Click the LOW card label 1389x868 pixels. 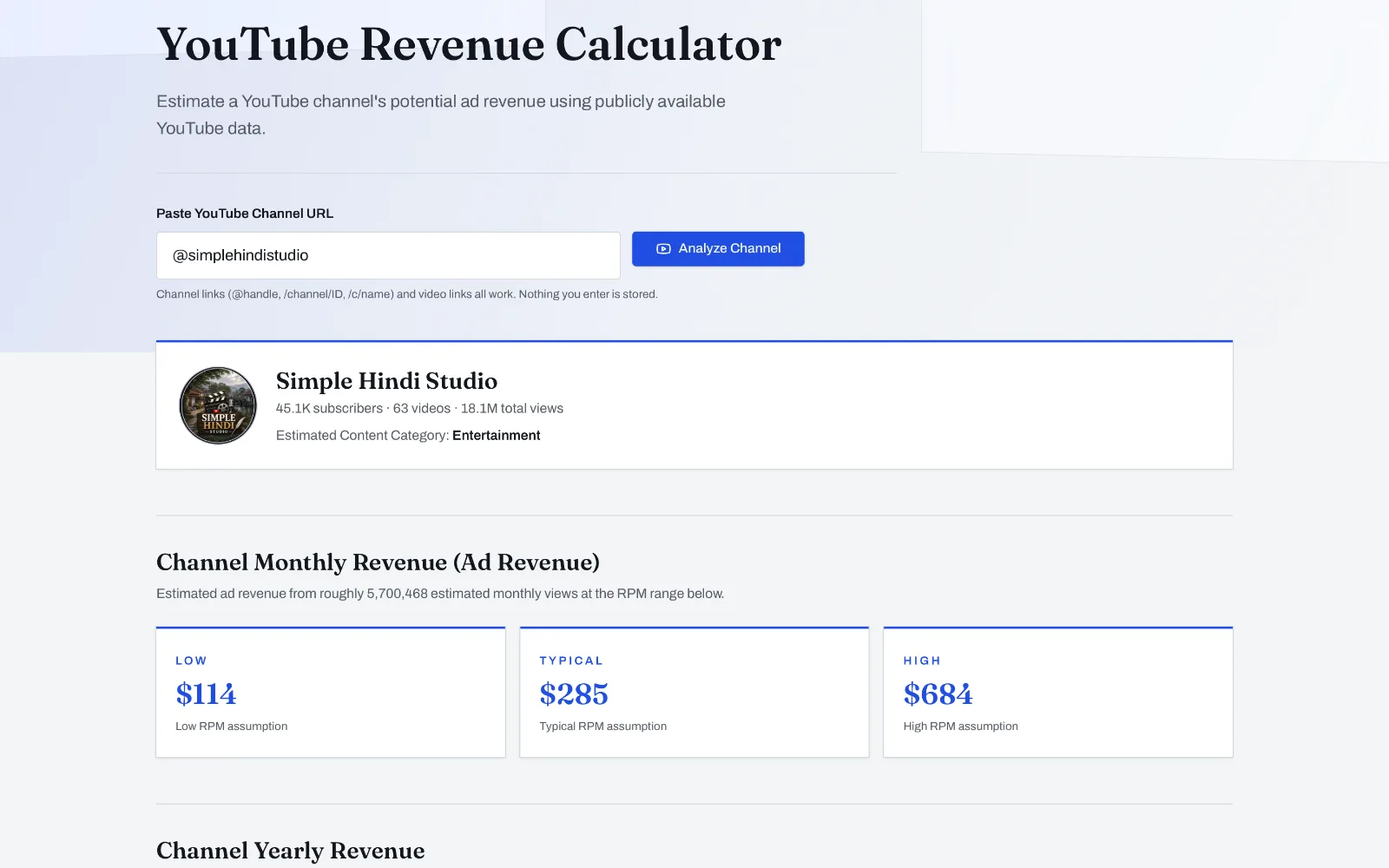click(191, 661)
